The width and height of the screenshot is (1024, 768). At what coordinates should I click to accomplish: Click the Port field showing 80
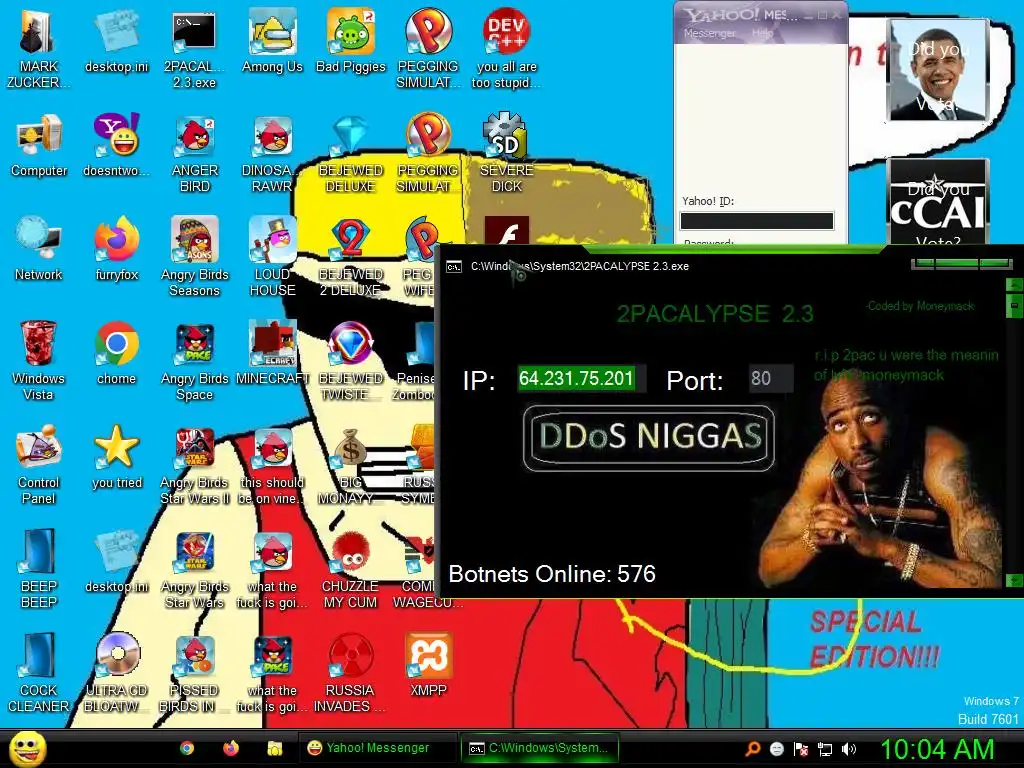(771, 378)
